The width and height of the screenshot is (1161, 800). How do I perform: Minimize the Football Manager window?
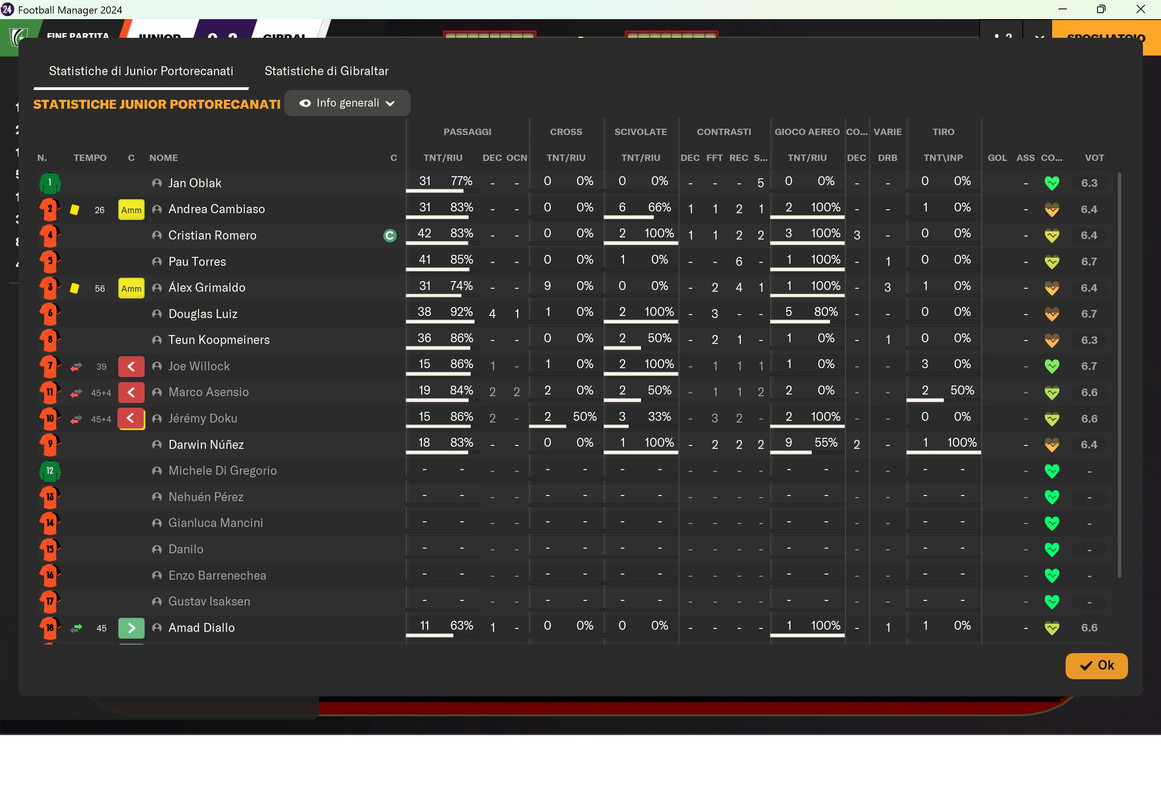tap(1063, 9)
